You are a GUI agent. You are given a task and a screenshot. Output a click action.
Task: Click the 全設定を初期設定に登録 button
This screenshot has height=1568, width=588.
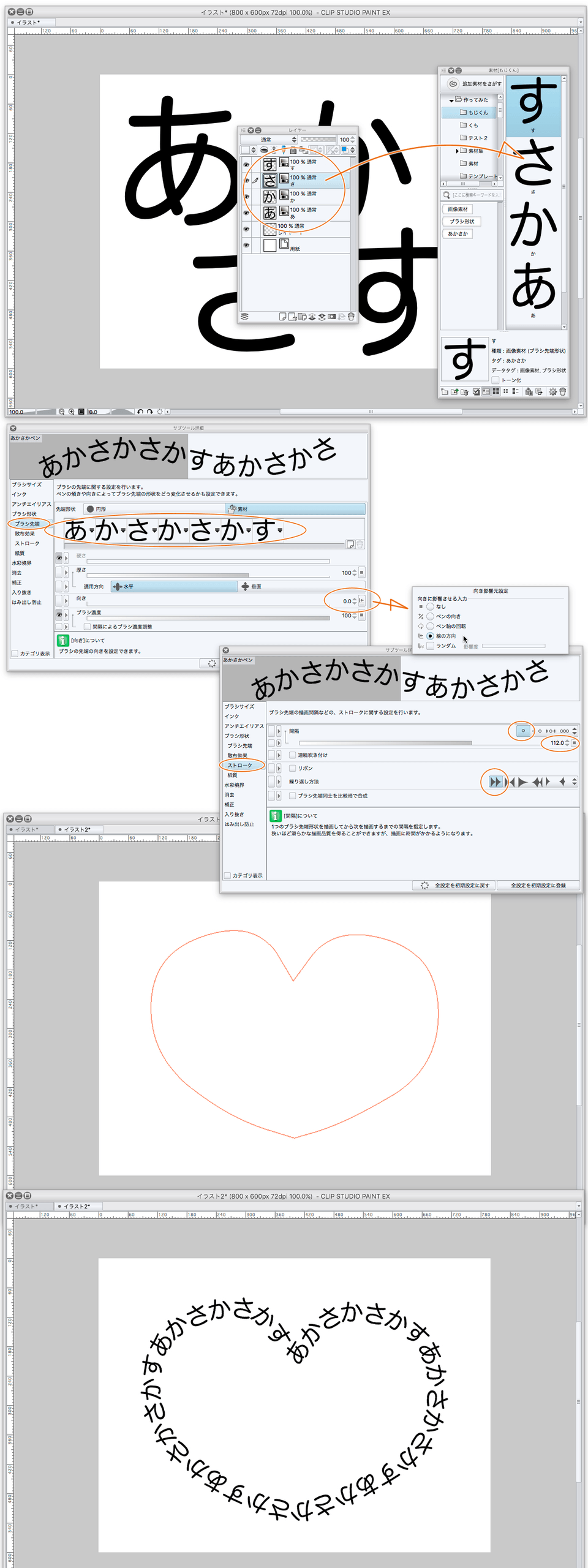pyautogui.click(x=538, y=885)
